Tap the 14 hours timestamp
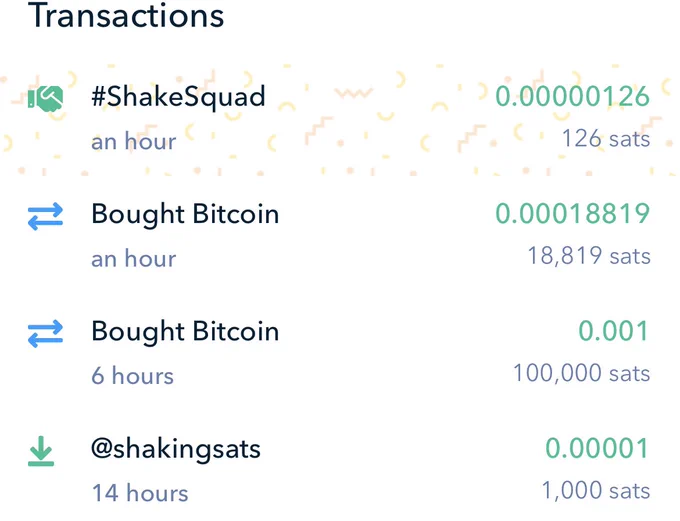The height and width of the screenshot is (521, 680). [x=140, y=493]
